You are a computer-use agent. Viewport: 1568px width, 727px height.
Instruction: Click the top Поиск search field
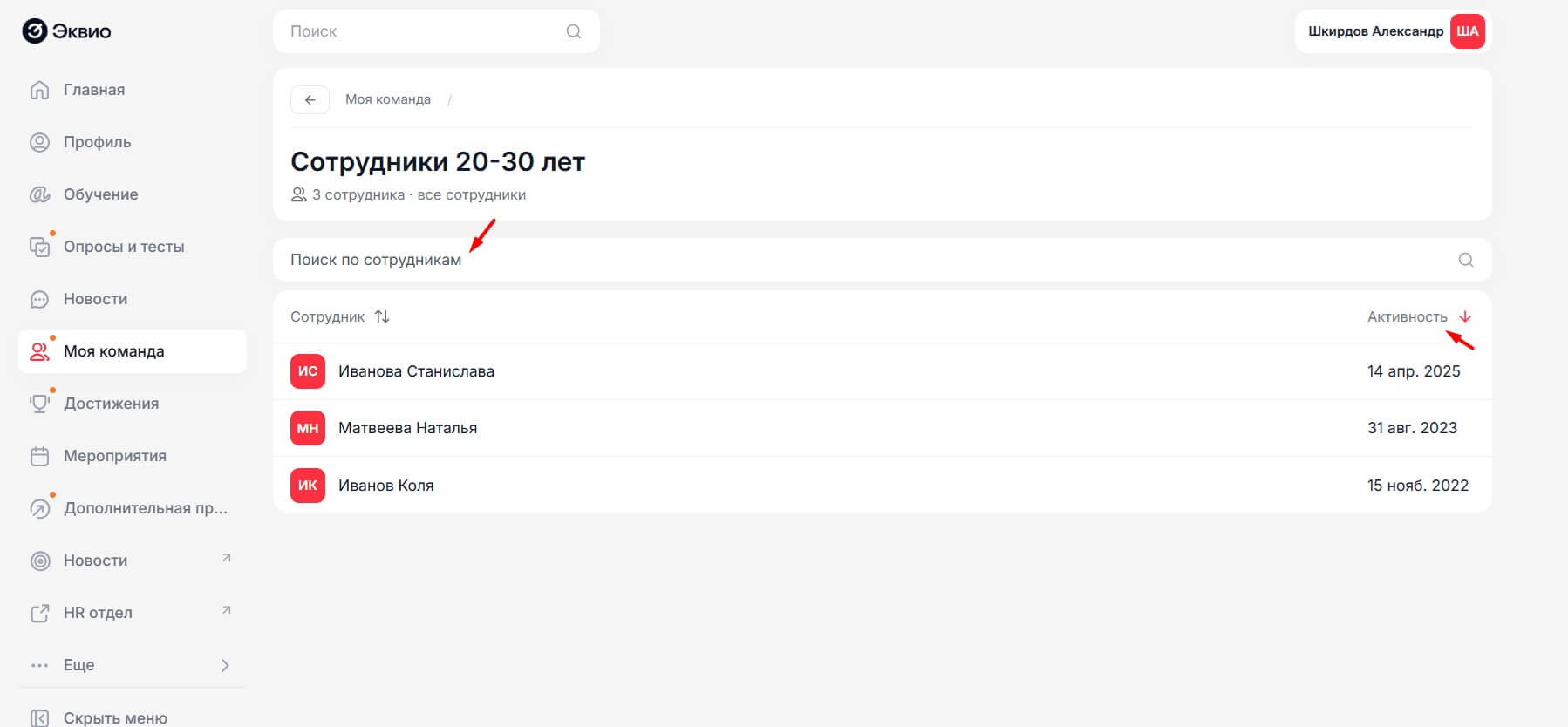[x=419, y=31]
